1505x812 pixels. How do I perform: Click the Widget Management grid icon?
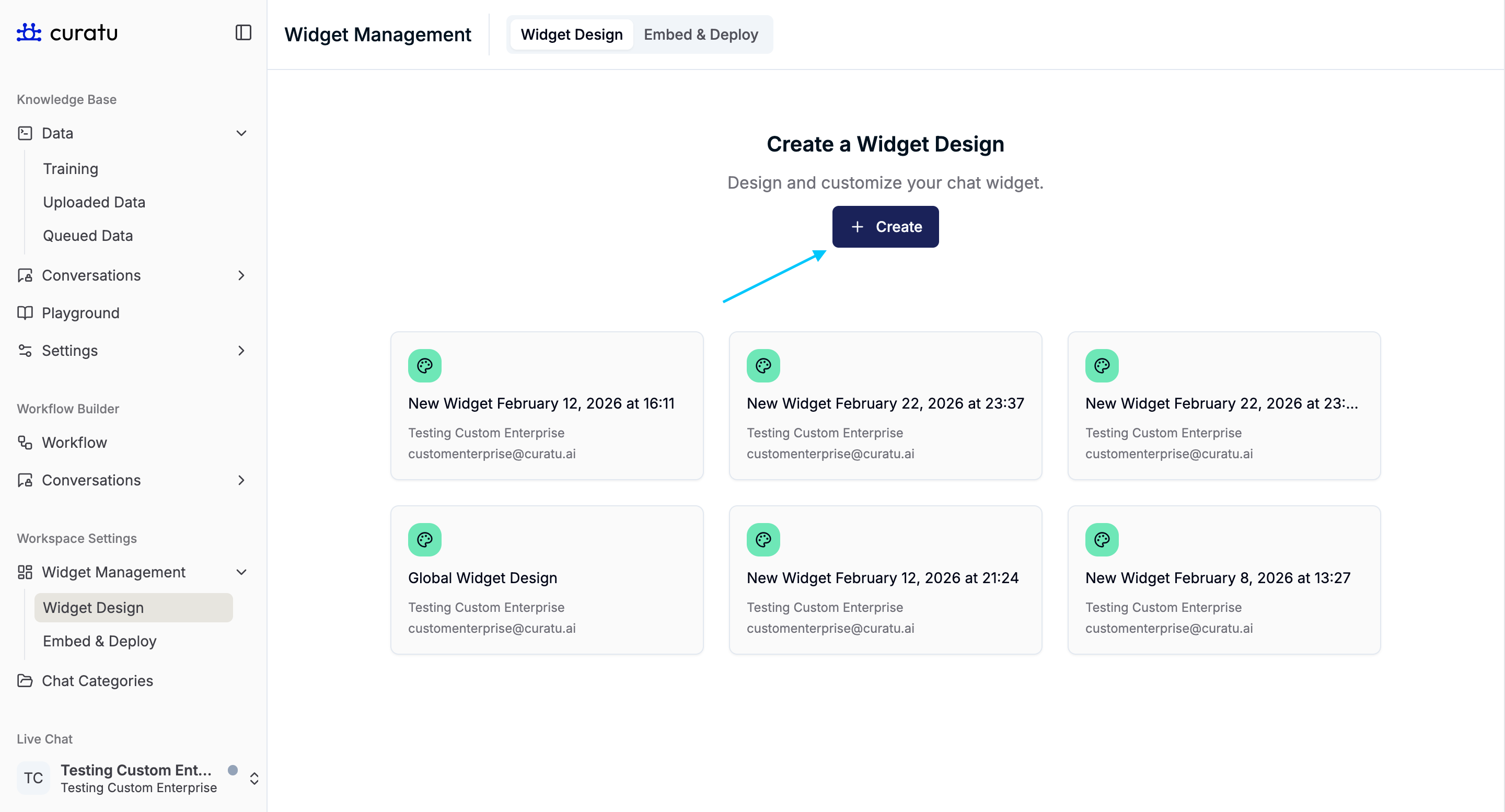tap(24, 573)
